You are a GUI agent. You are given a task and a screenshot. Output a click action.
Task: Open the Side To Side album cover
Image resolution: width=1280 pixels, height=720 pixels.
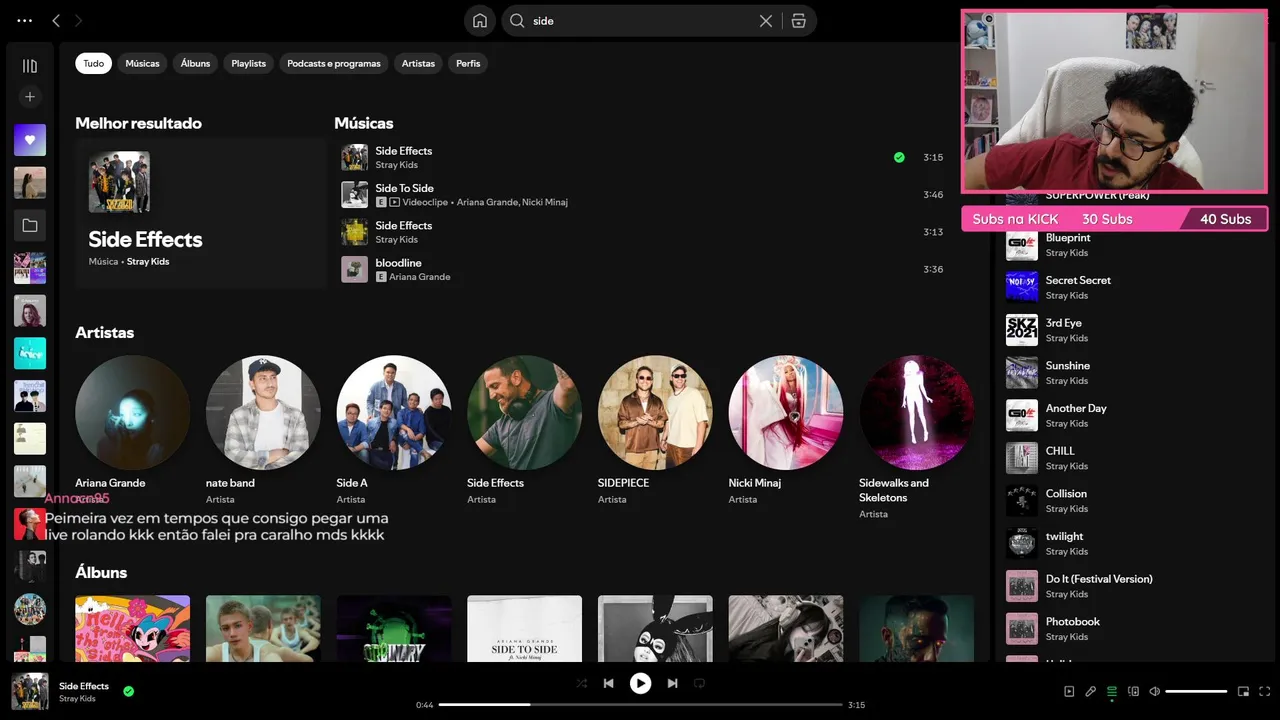tap(524, 629)
